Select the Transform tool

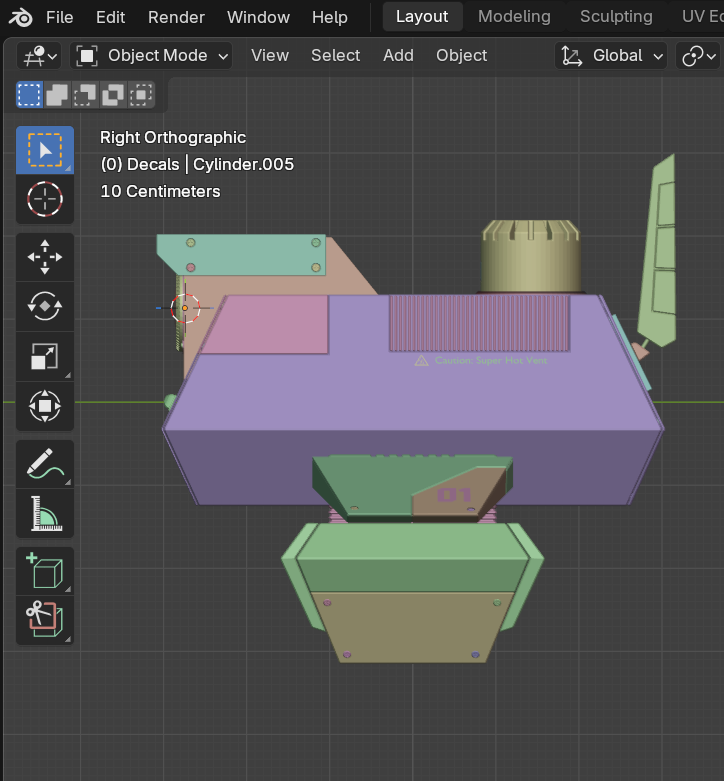click(x=45, y=406)
